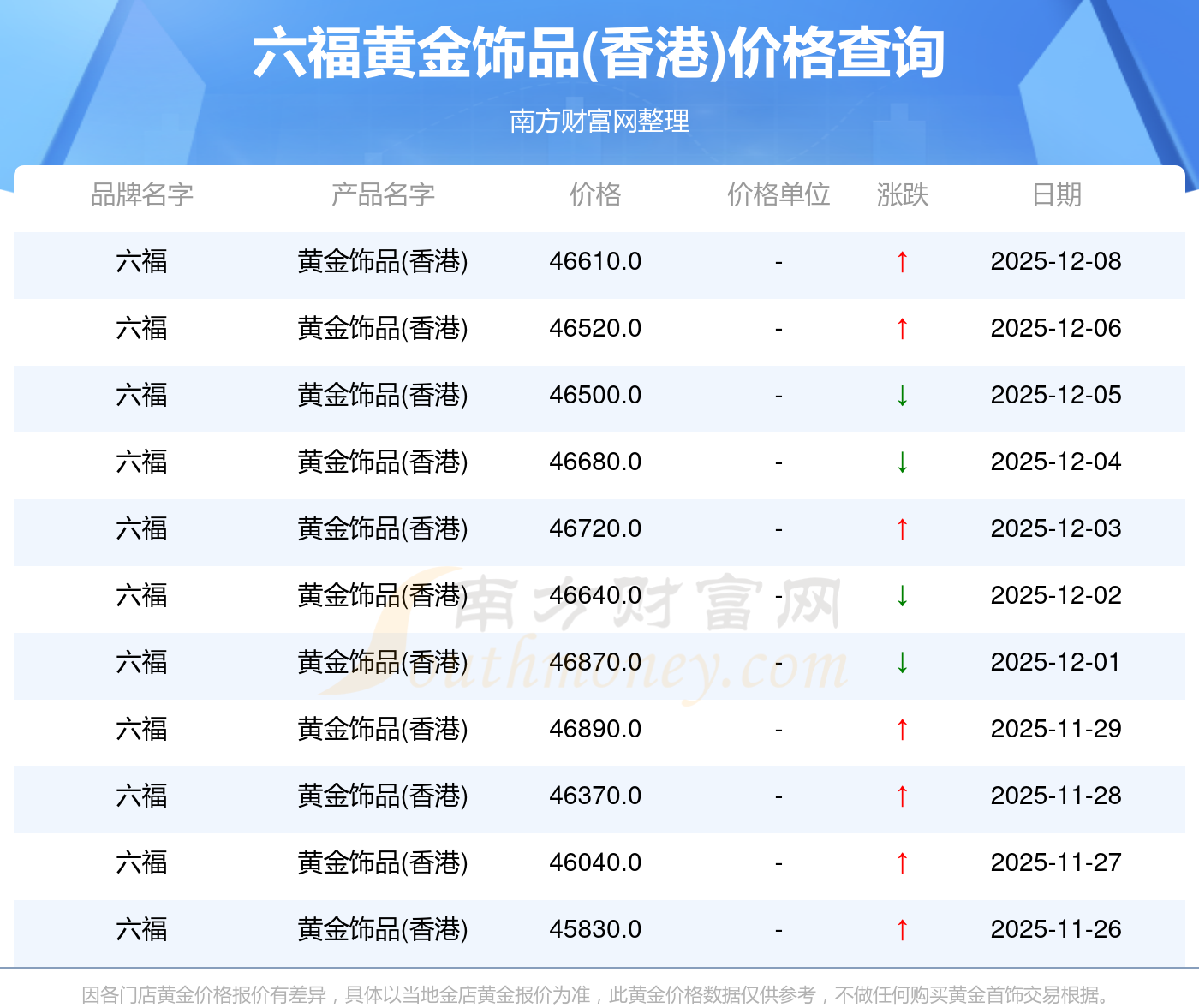
Task: Click the date 2025-11-29
Action: pos(1056,729)
